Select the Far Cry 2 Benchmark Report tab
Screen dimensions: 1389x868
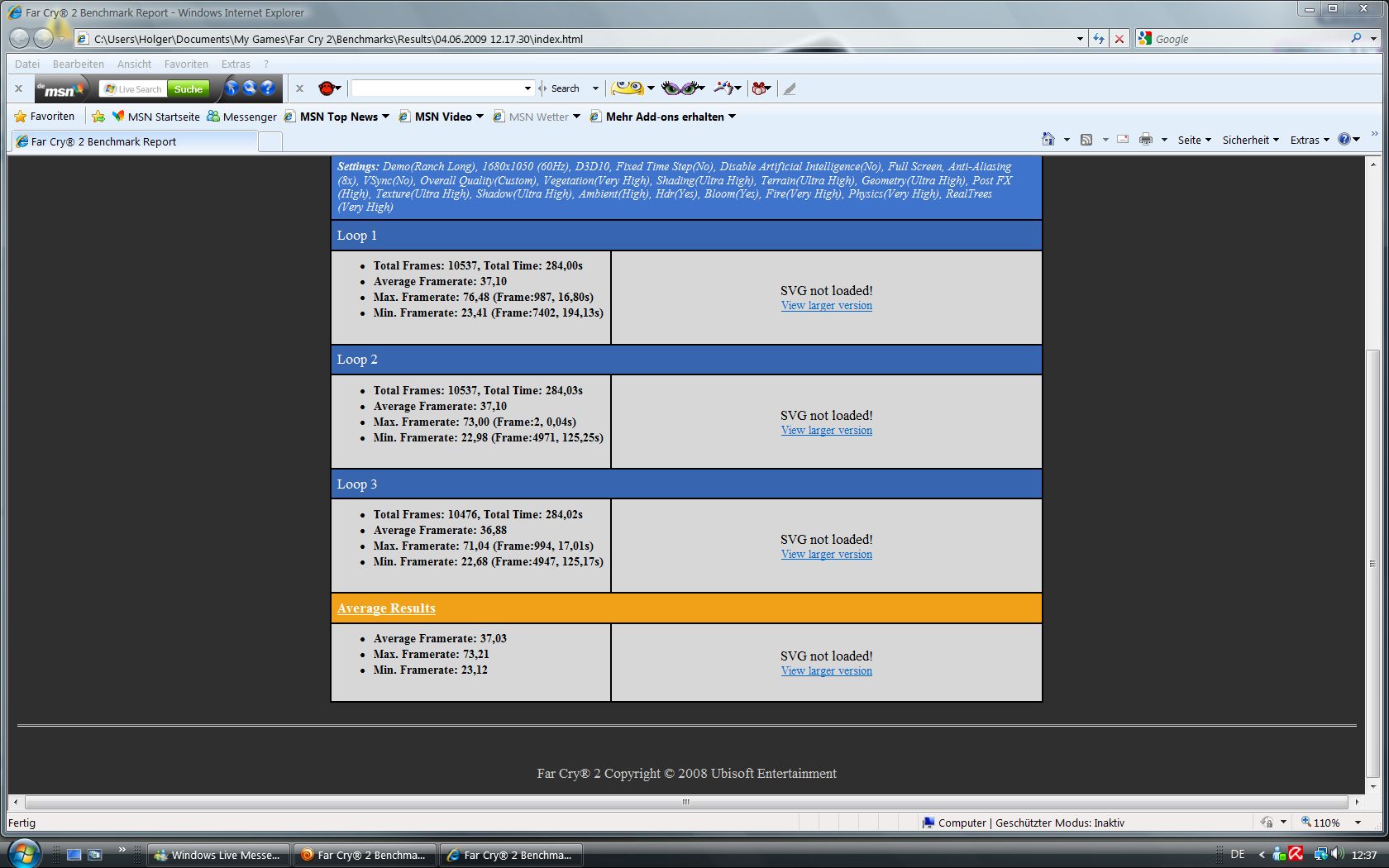[x=134, y=141]
